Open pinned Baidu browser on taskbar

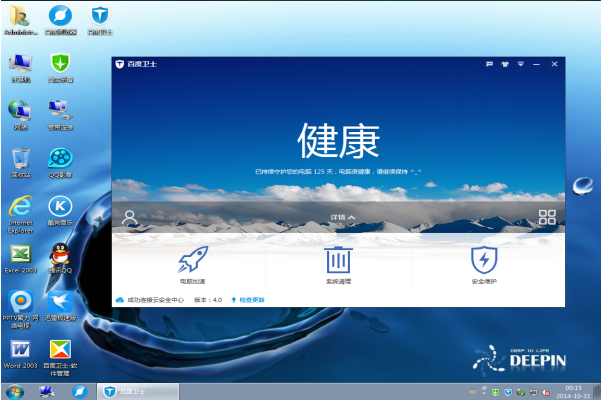point(79,392)
